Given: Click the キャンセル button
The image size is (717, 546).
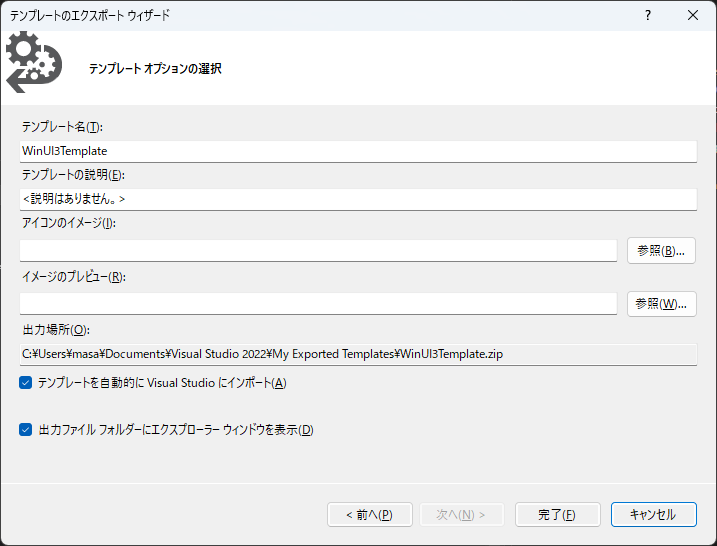Looking at the screenshot, I should point(654,515).
